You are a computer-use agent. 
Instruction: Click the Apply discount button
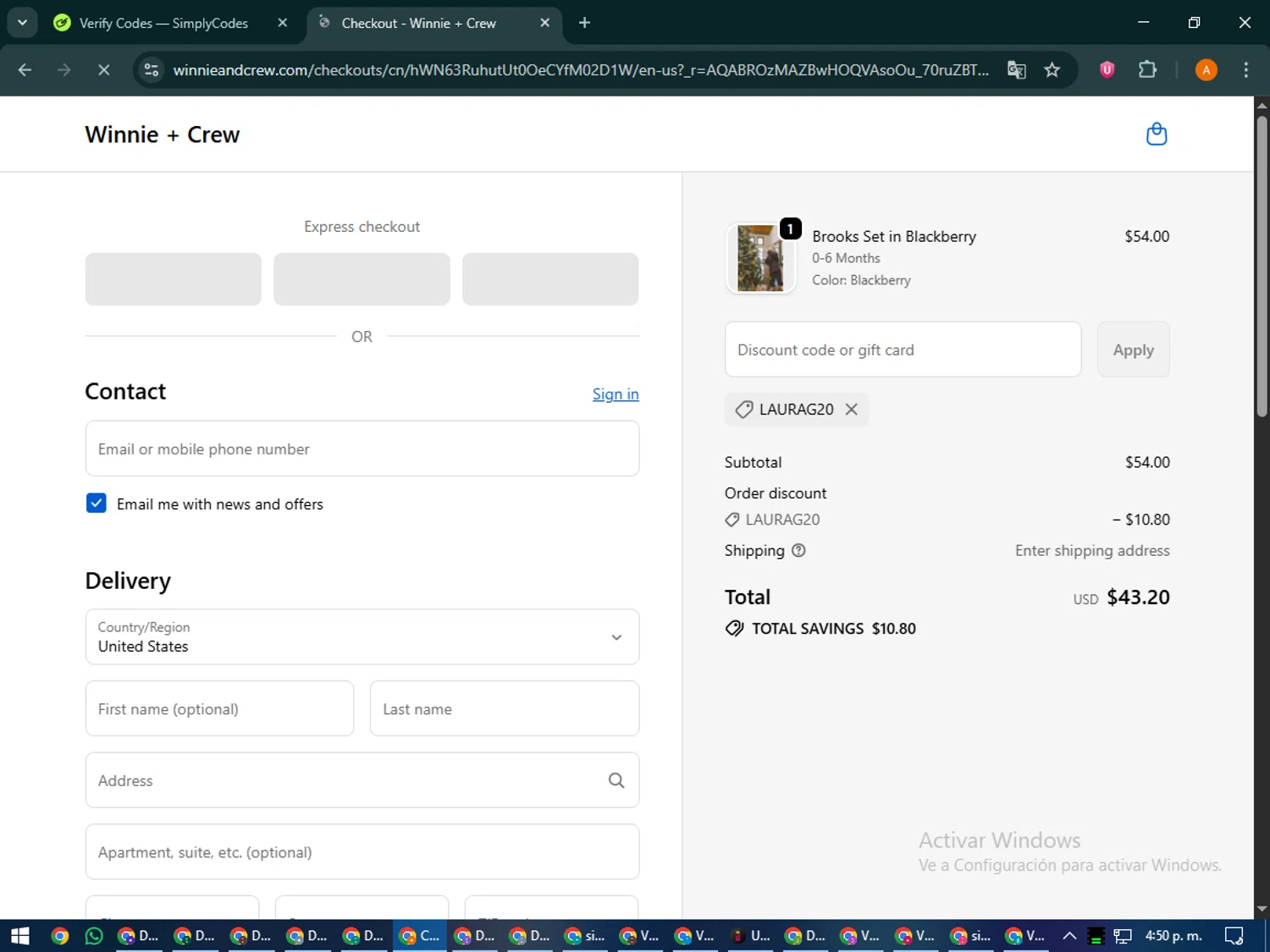tap(1133, 349)
